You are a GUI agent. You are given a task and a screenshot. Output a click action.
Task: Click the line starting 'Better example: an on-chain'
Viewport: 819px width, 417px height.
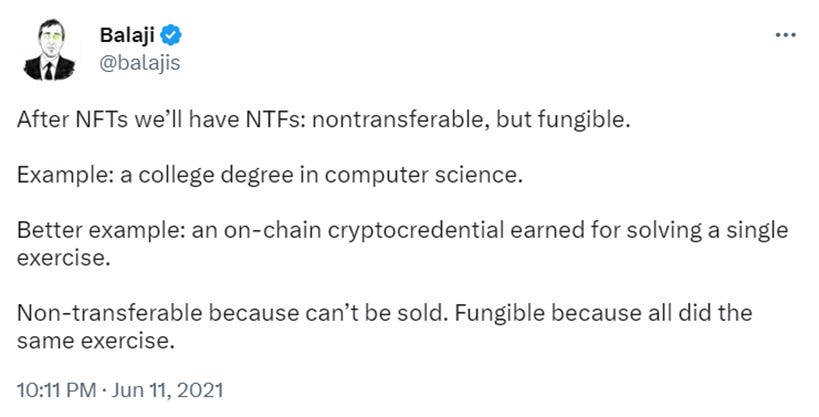(402, 230)
